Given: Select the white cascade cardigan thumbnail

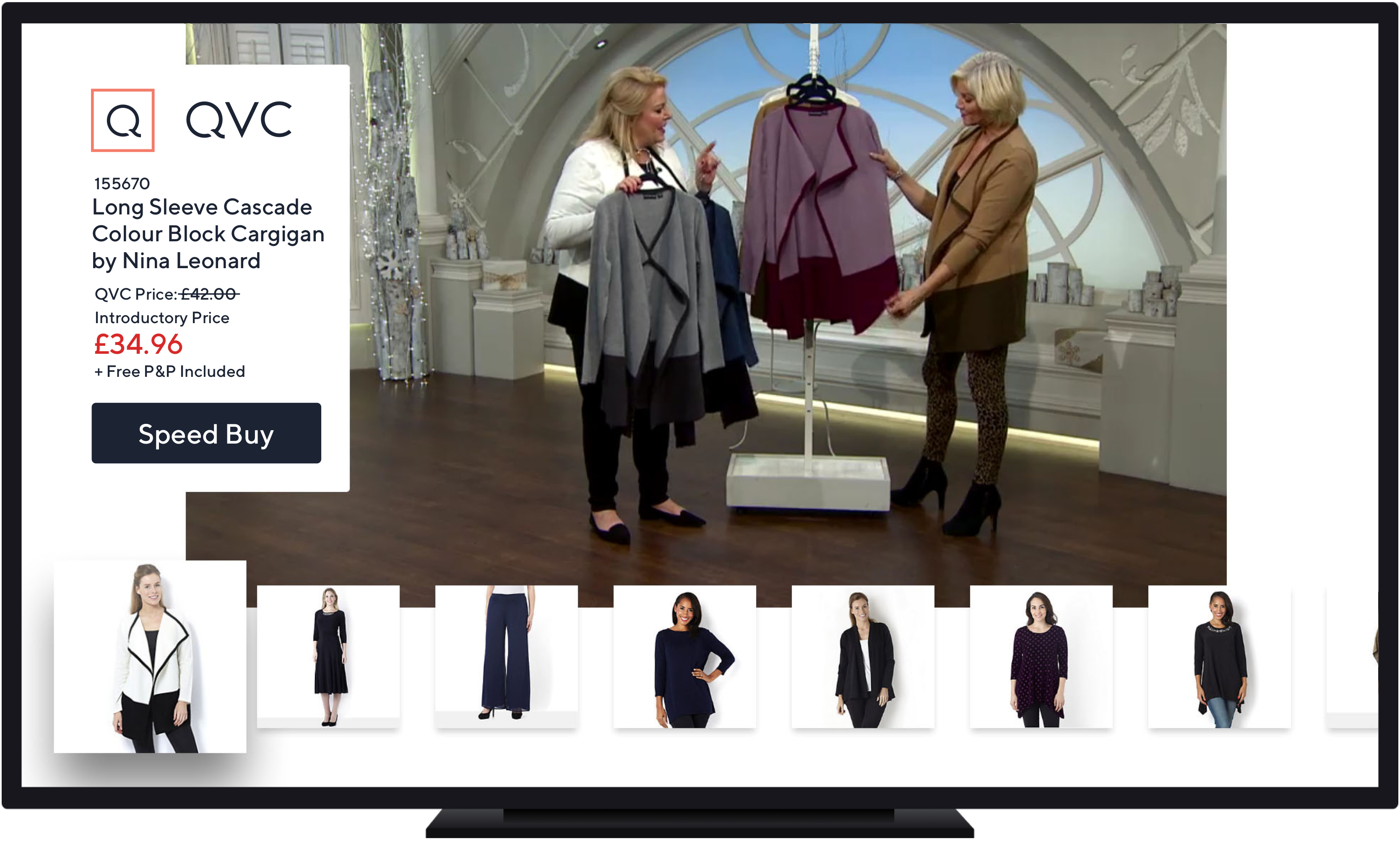Looking at the screenshot, I should [x=150, y=656].
